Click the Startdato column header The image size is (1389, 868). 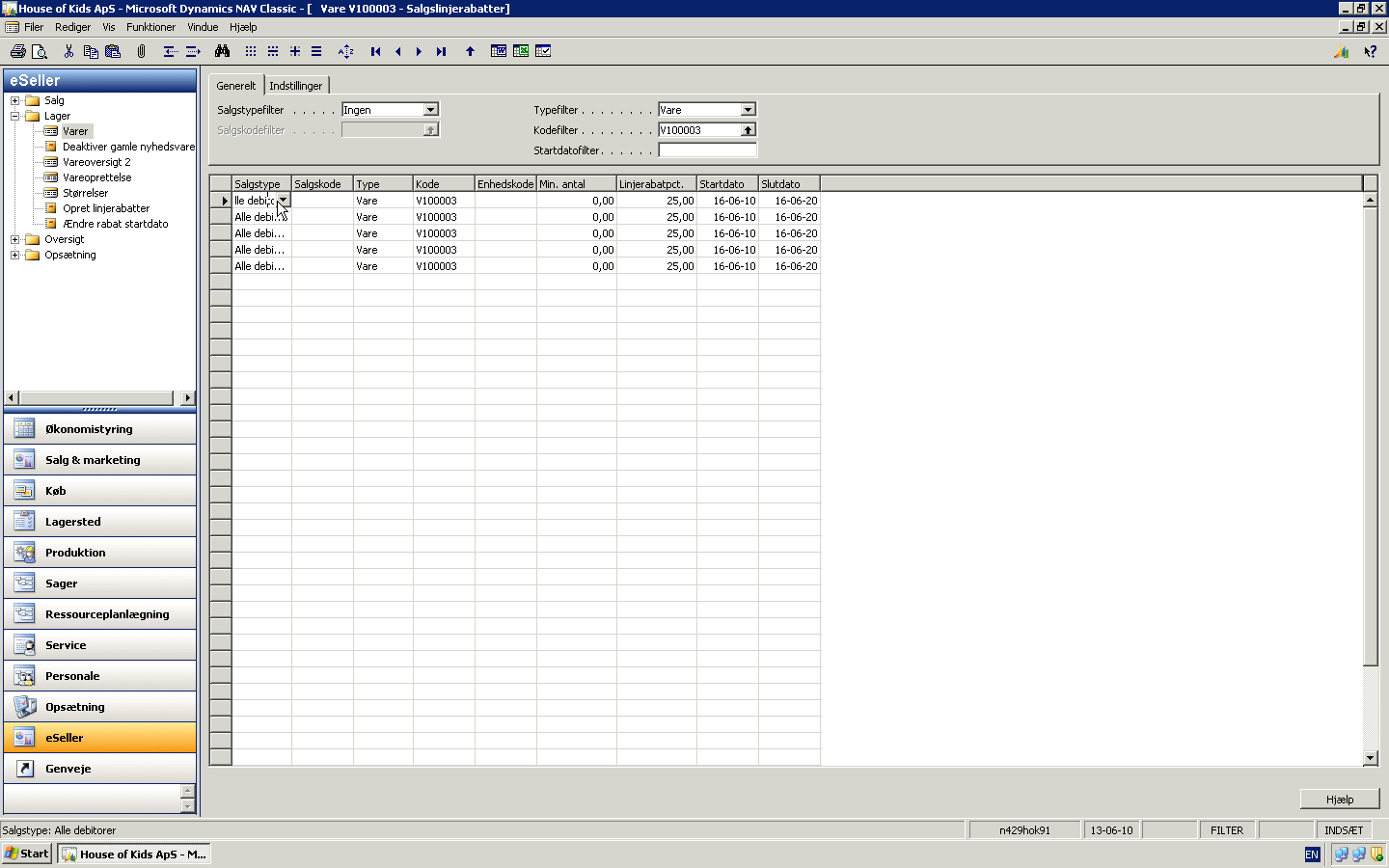click(727, 184)
